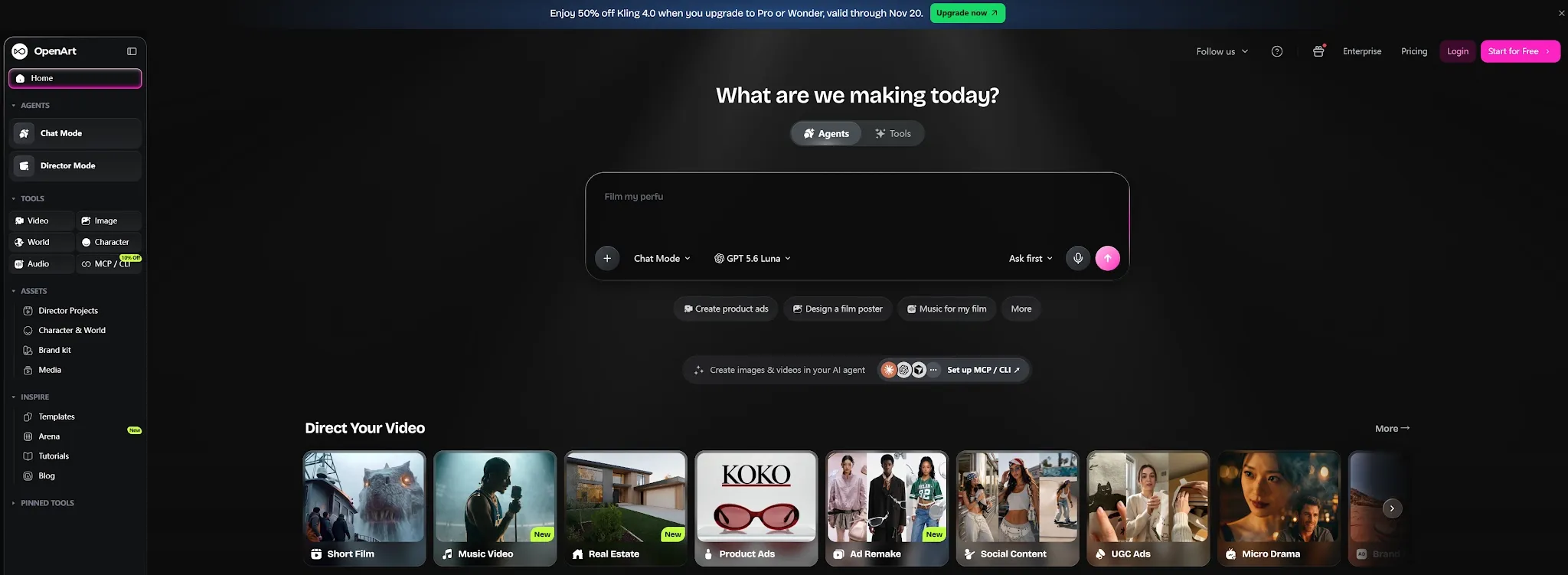This screenshot has height=575, width=1568.
Task: Switch to the Agents tab
Action: click(x=826, y=133)
